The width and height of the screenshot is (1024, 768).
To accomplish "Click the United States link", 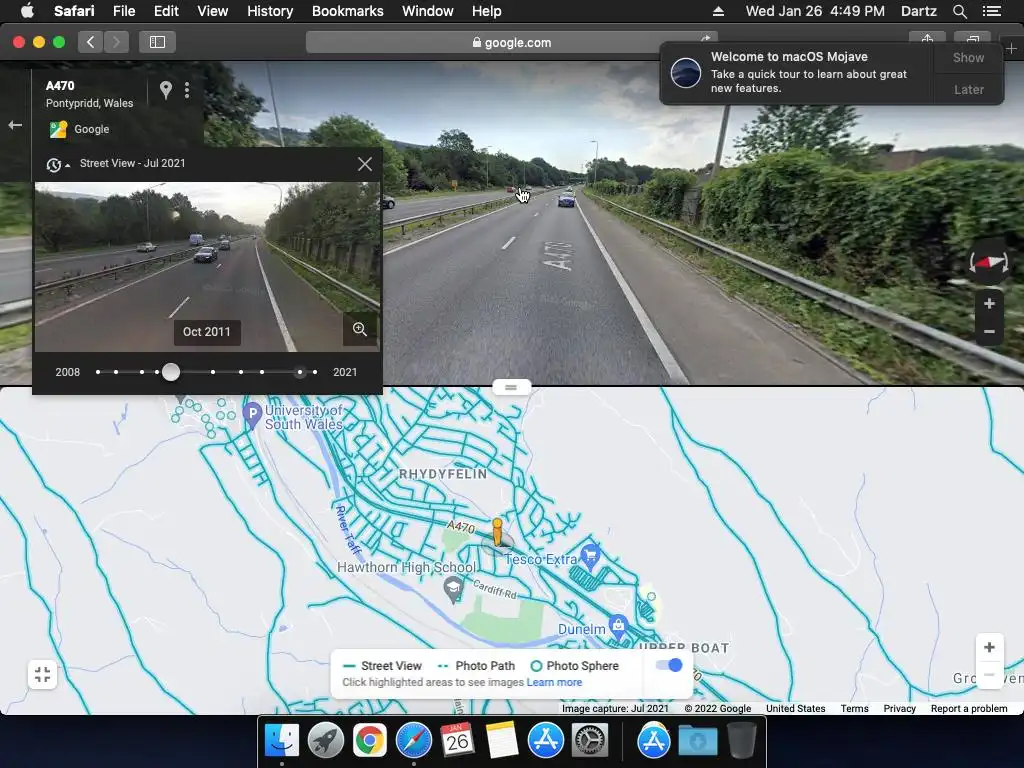I will [795, 709].
